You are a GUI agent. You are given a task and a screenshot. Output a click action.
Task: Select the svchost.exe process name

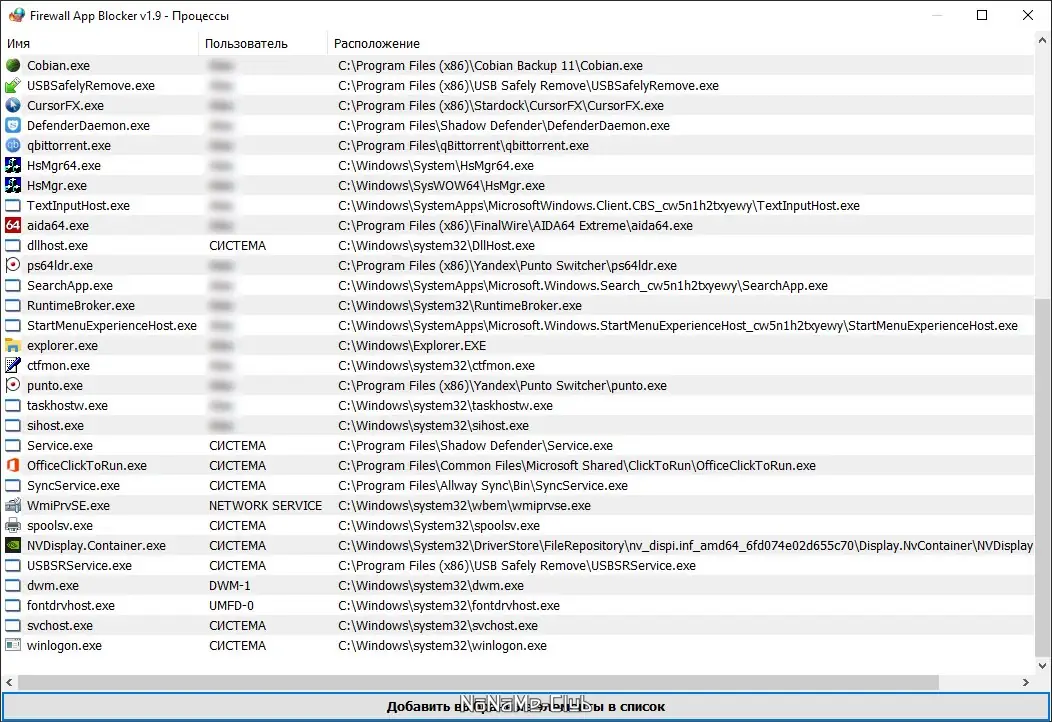point(60,625)
